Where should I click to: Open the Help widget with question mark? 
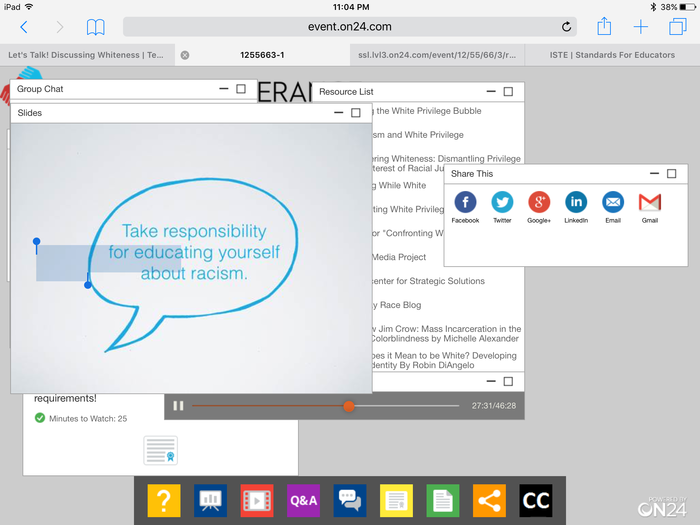click(163, 500)
